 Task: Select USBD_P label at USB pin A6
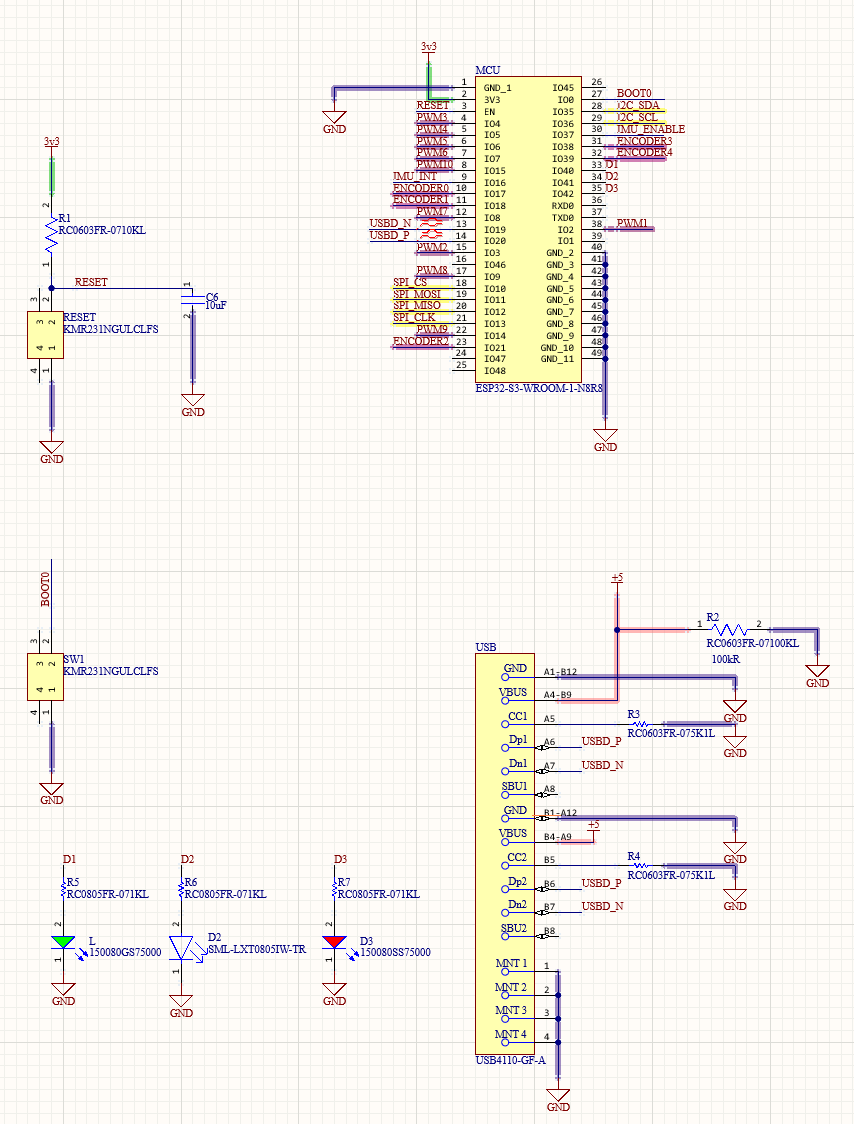coord(602,741)
